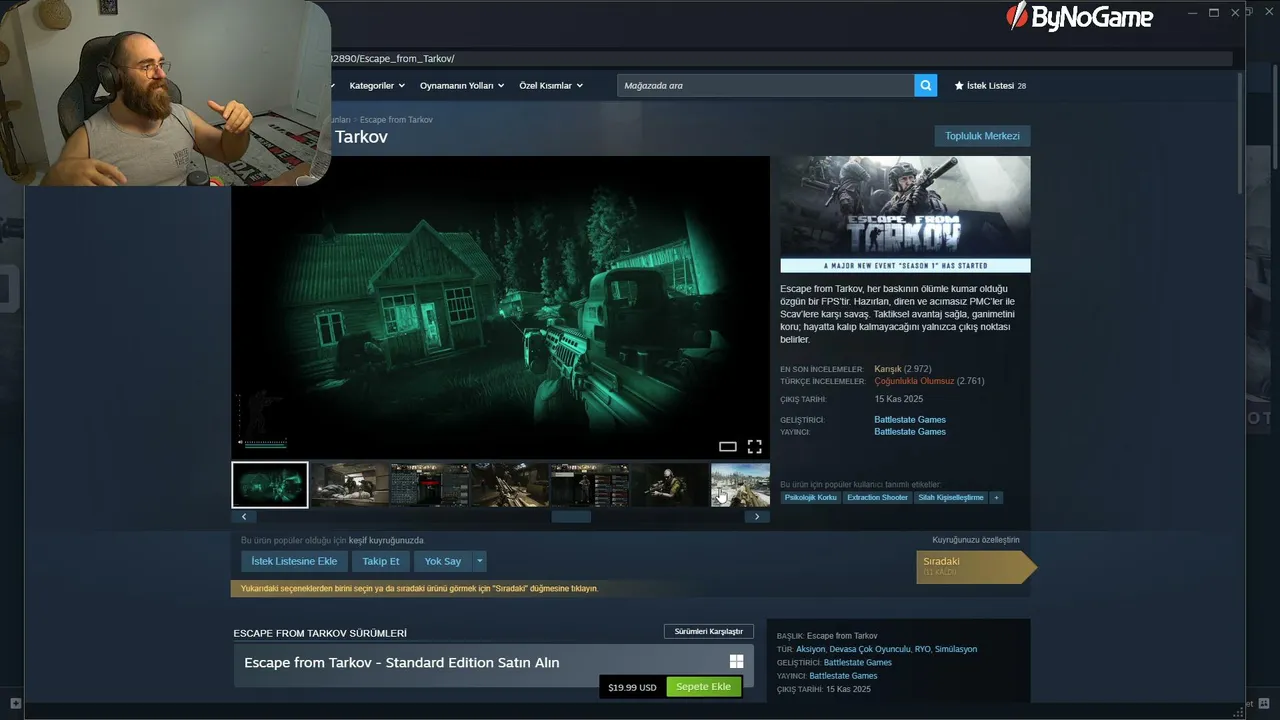Expand the Özel Kısımlar menu

(551, 86)
